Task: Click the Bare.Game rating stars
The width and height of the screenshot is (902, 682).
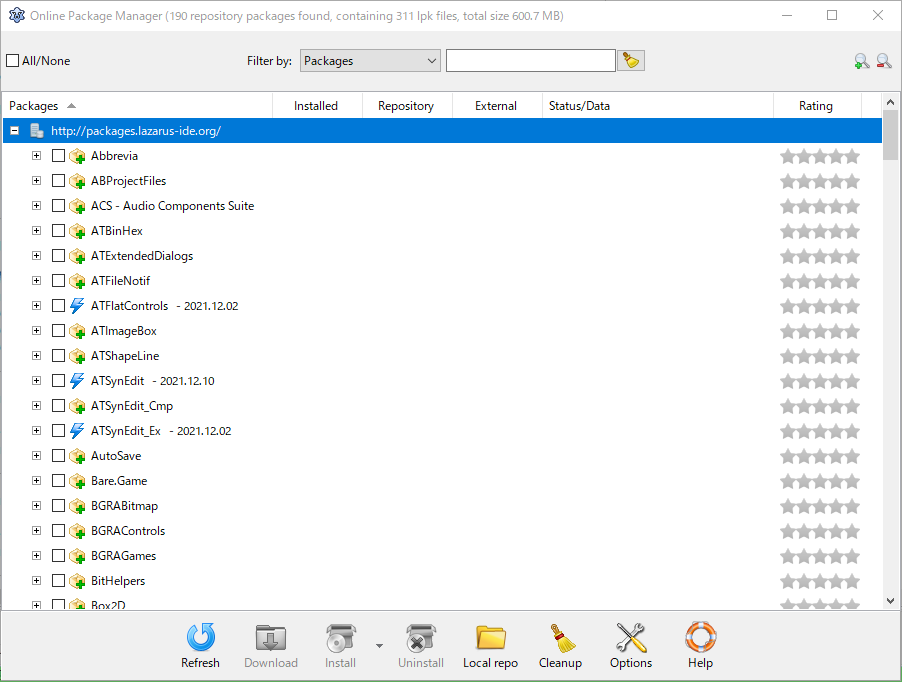Action: pyautogui.click(x=820, y=481)
